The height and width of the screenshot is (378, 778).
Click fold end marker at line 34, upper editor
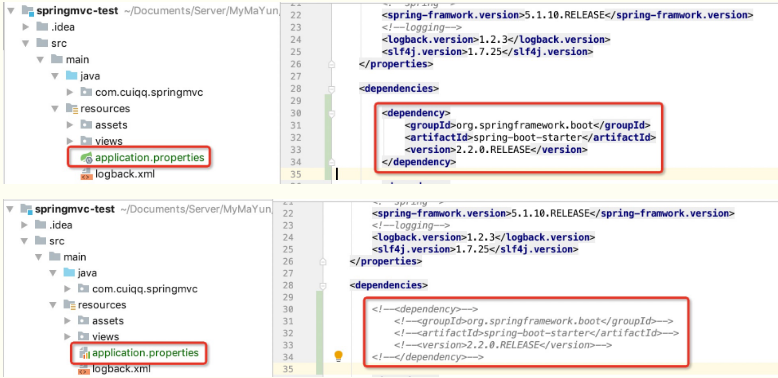click(331, 162)
